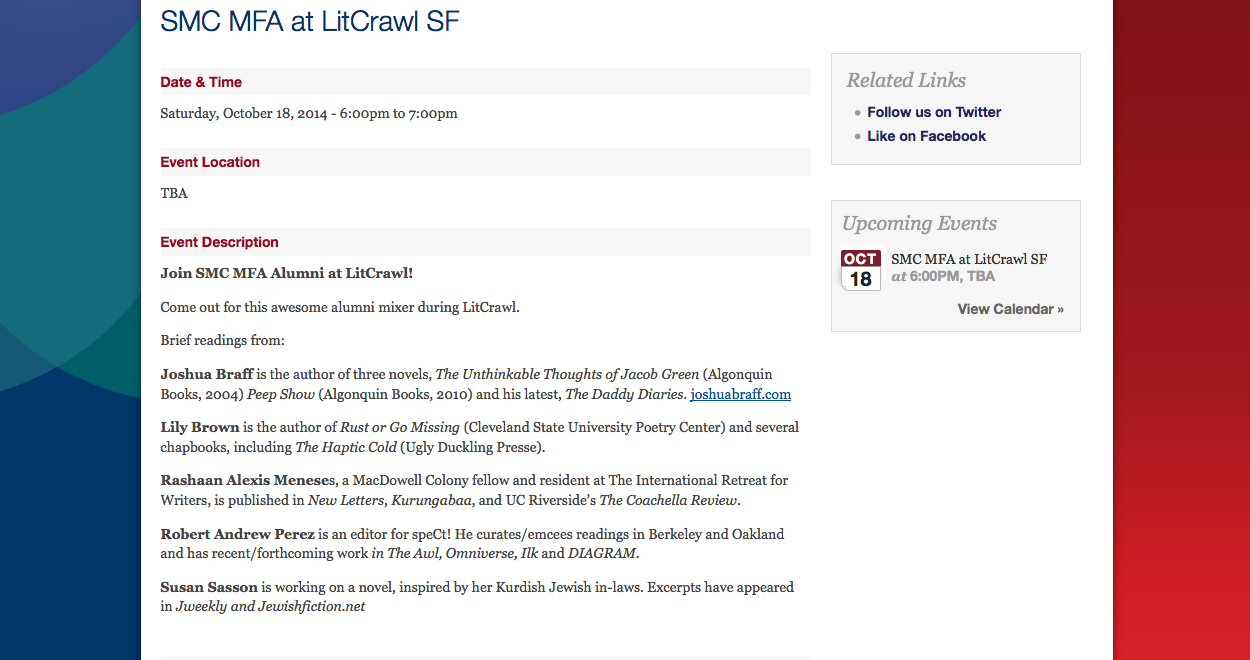Viewport: 1250px width, 660px height.
Task: Click the Susan Sasson author name
Action: click(x=208, y=587)
